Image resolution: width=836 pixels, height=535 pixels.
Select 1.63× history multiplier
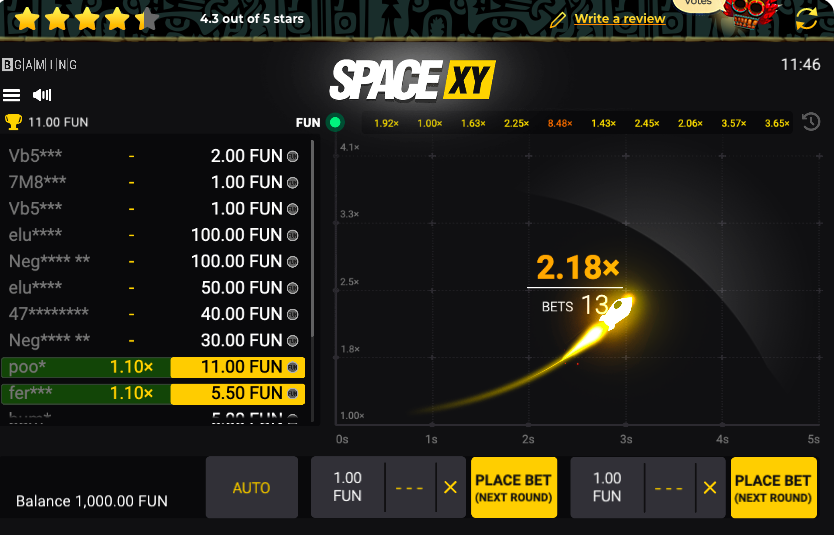coord(473,123)
